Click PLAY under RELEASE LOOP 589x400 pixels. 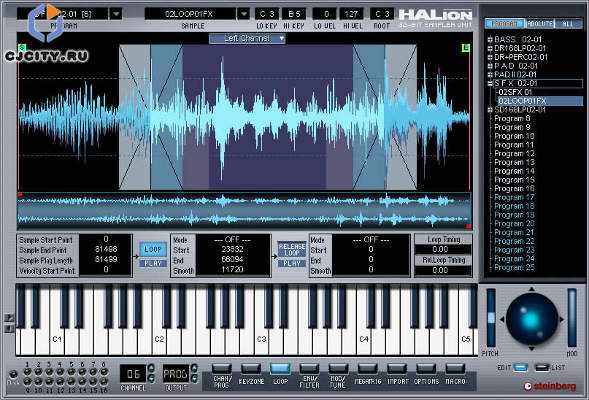tap(292, 263)
